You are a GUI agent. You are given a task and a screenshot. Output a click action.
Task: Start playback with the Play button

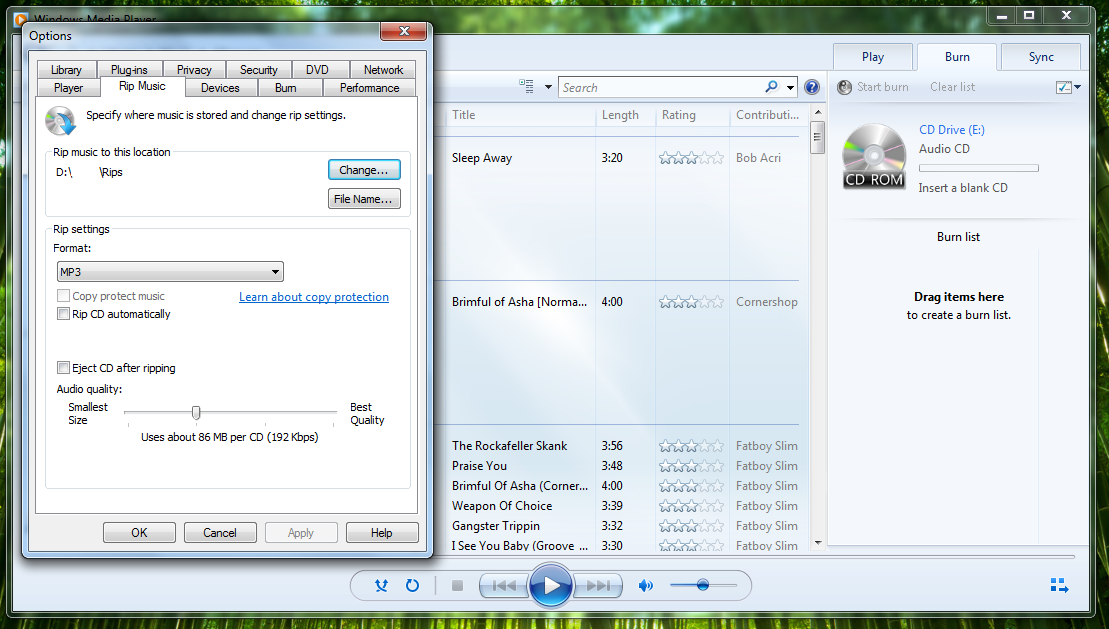point(550,585)
